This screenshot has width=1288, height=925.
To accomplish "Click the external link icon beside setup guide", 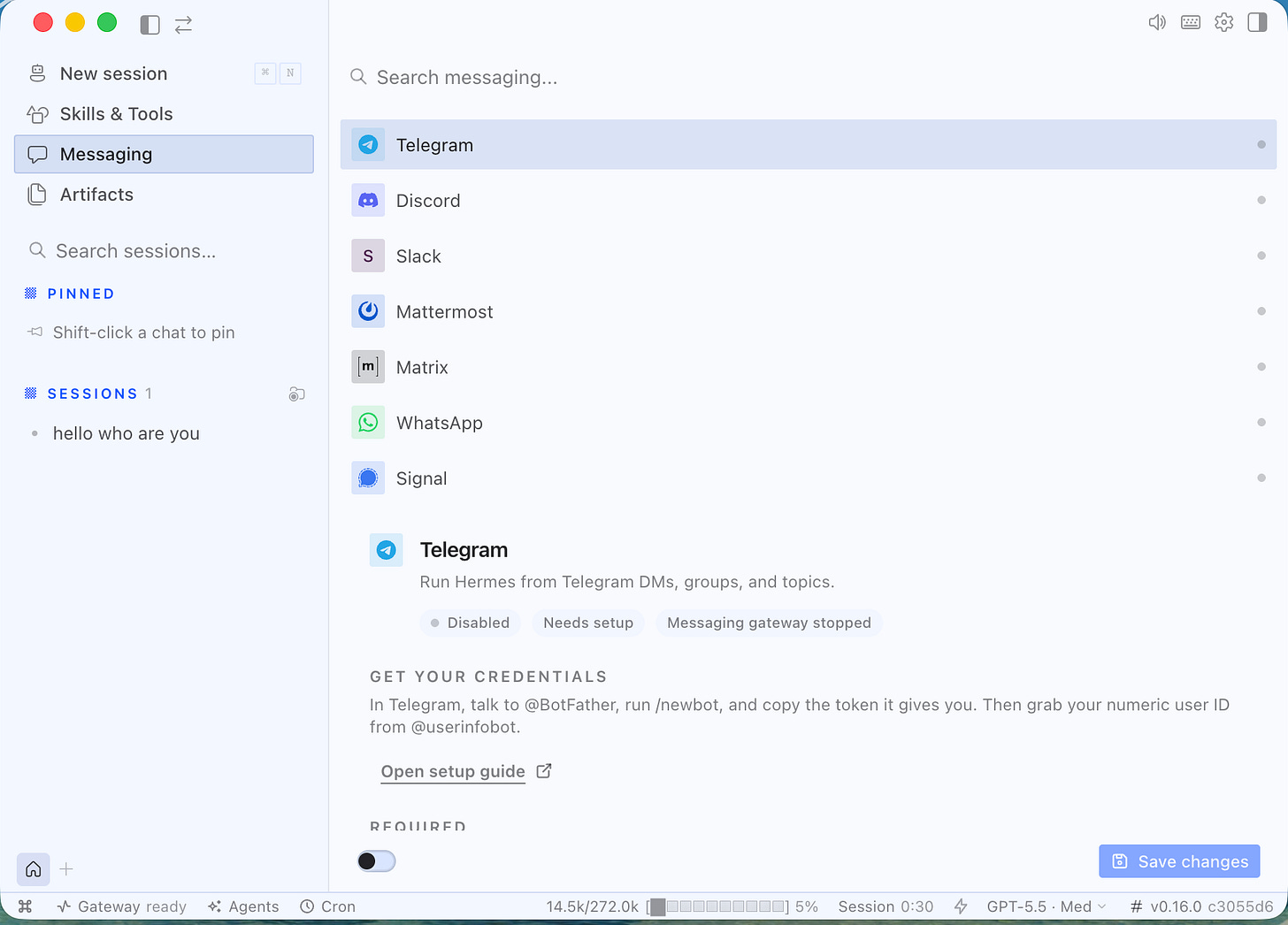I will (x=544, y=771).
